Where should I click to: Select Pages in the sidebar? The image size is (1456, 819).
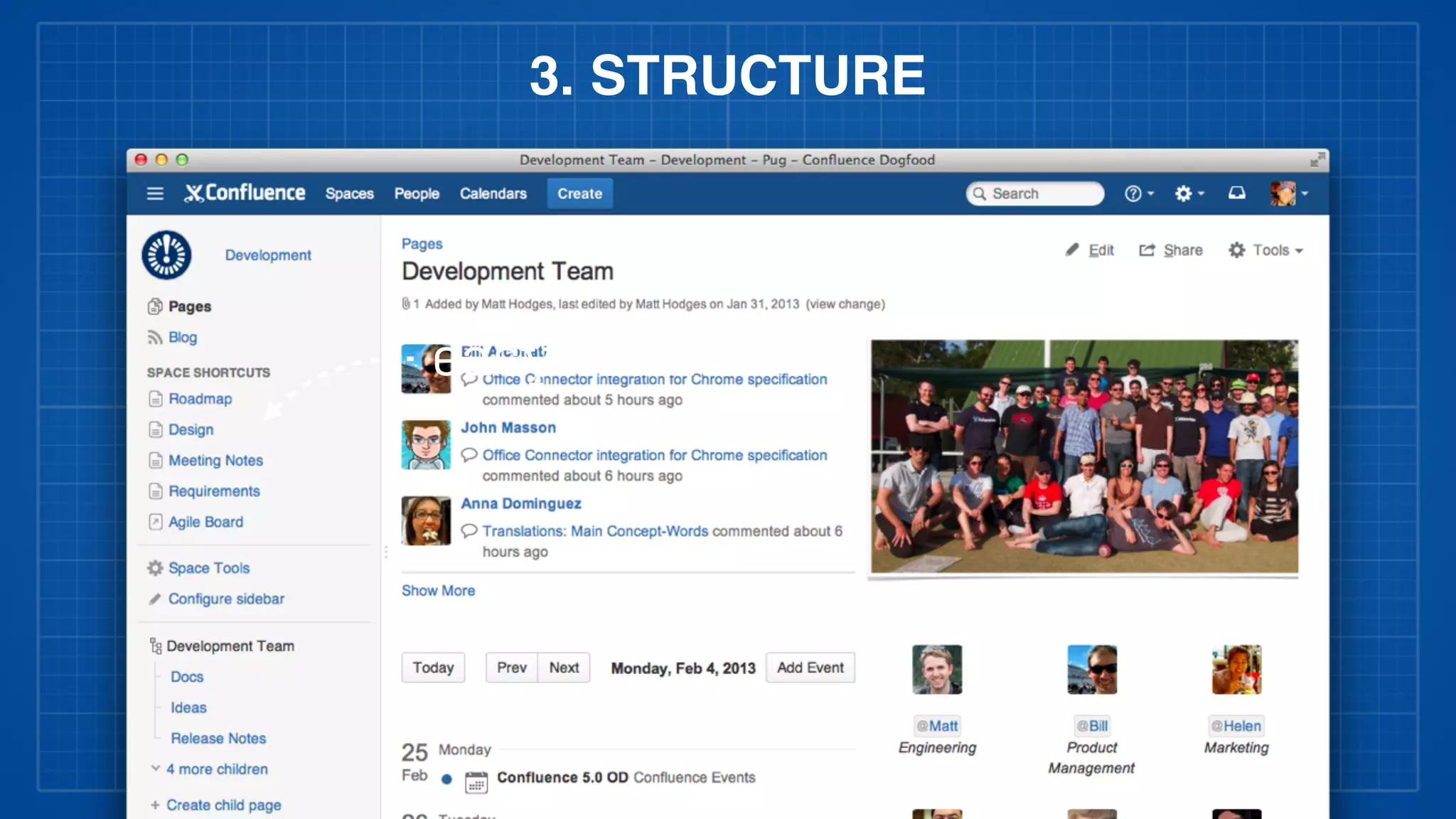click(190, 306)
